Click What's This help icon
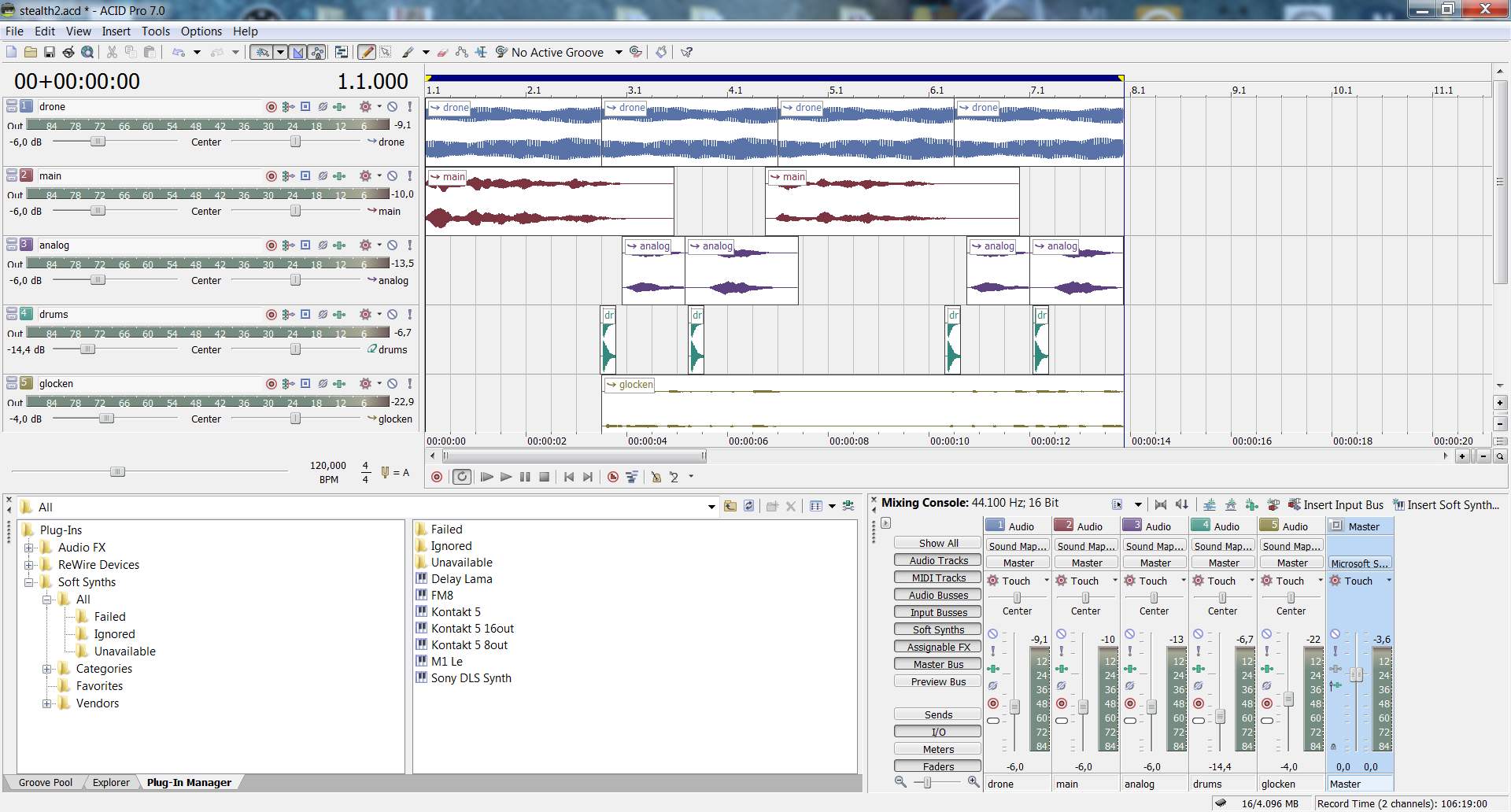 point(686,52)
